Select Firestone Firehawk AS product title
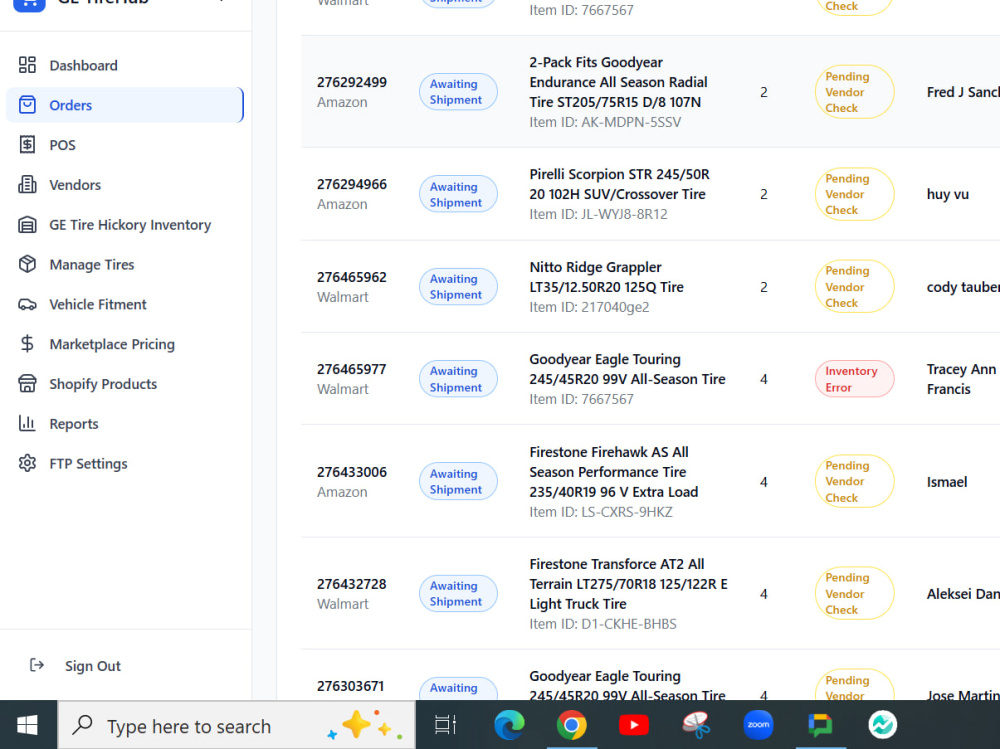Image resolution: width=1000 pixels, height=749 pixels. coord(614,472)
